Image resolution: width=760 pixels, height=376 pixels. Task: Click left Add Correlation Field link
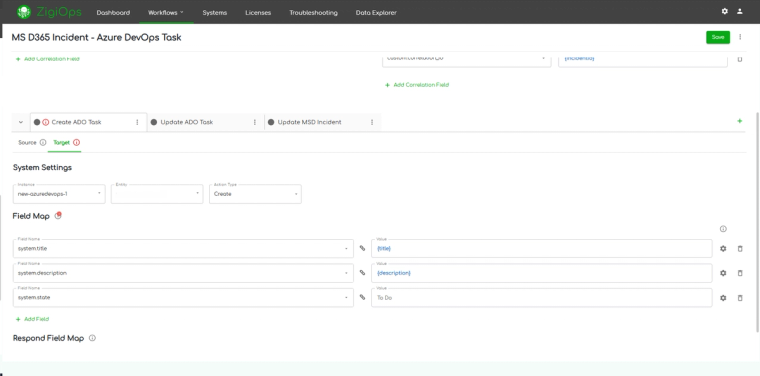coord(48,59)
